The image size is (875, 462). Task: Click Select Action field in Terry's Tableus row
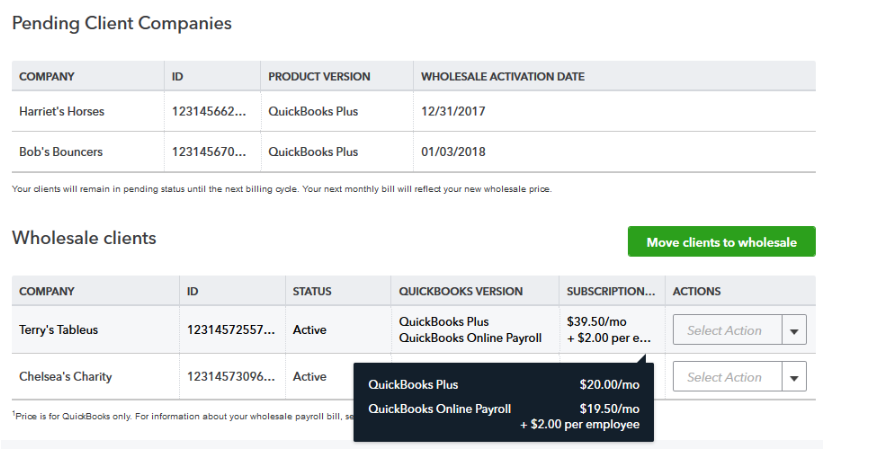(x=726, y=331)
